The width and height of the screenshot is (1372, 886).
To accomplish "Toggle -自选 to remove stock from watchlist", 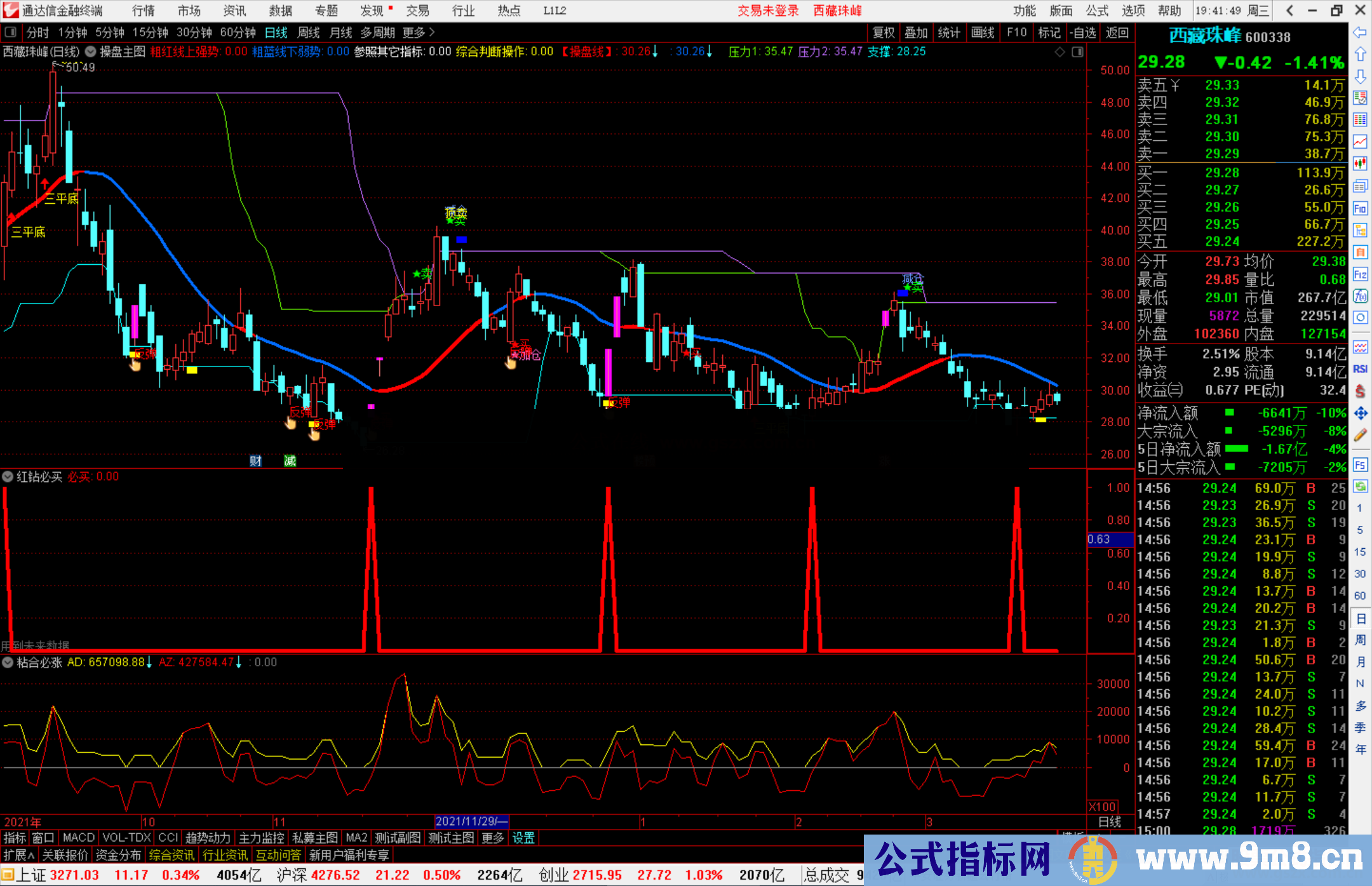I will coord(1083,32).
